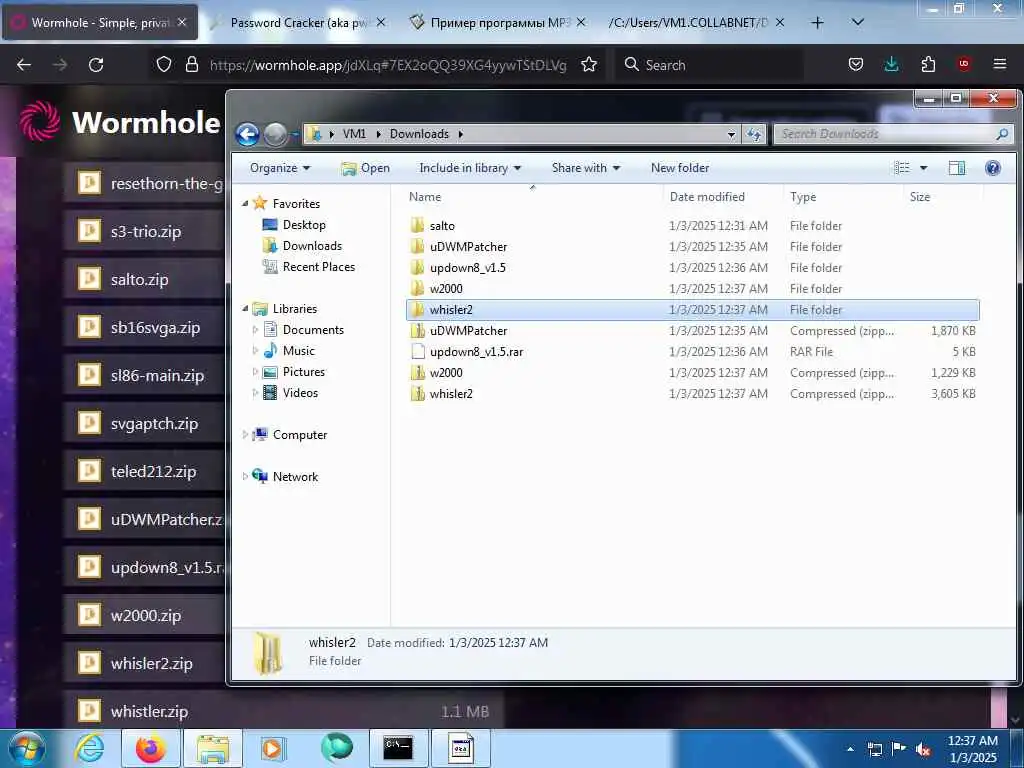
Task: Open Firefox downloads panel
Action: pyautogui.click(x=891, y=65)
